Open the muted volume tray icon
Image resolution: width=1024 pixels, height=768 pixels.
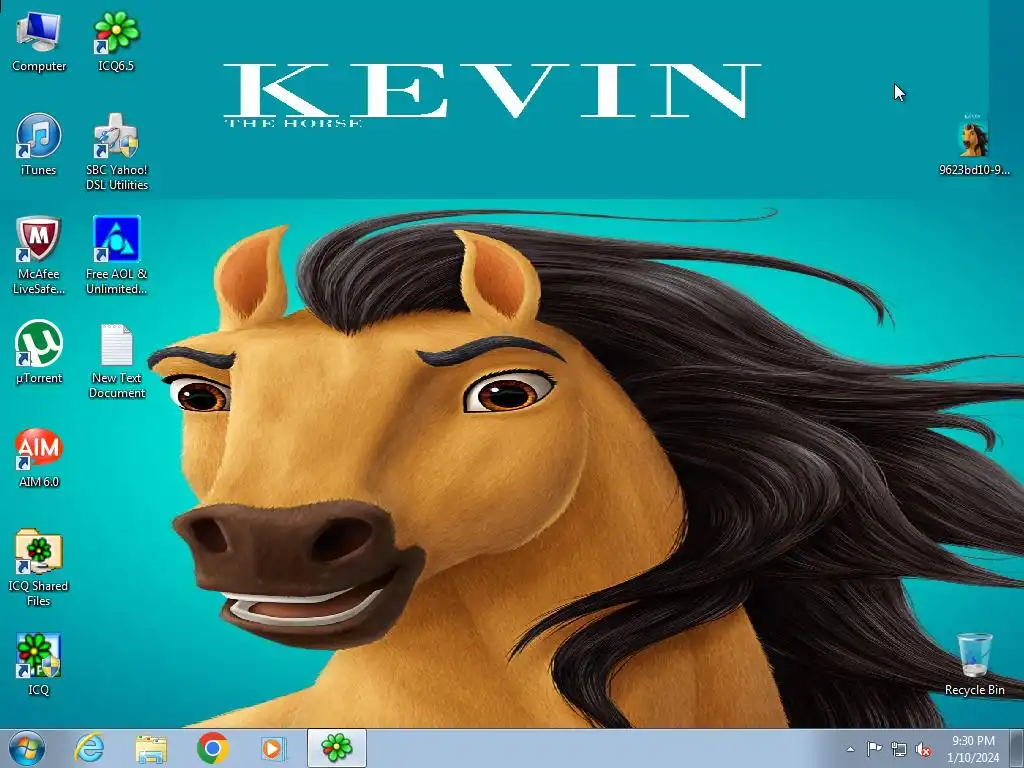tap(923, 750)
